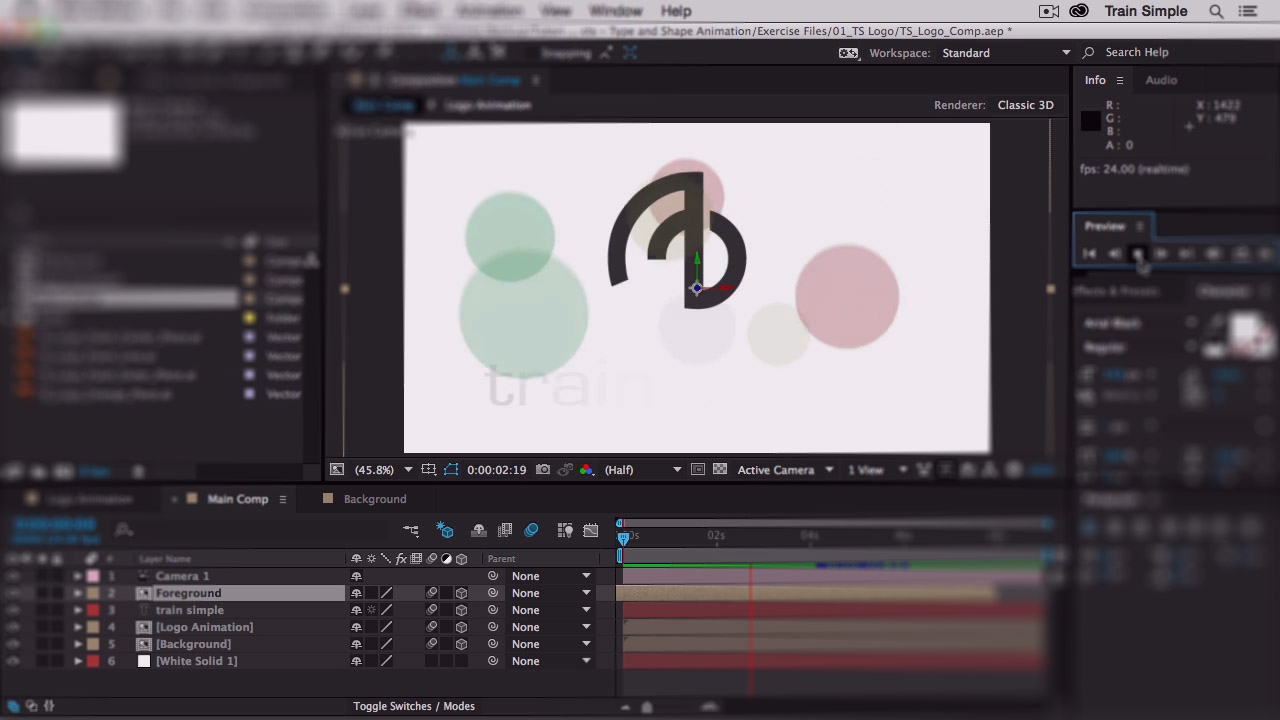This screenshot has height=720, width=1280.
Task: Open the Window menu
Action: tap(616, 11)
